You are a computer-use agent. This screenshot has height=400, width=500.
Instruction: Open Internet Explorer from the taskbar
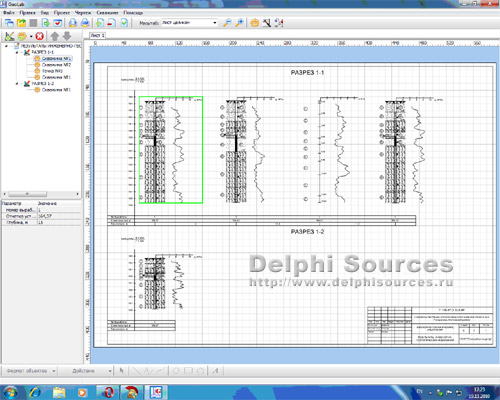[34, 392]
